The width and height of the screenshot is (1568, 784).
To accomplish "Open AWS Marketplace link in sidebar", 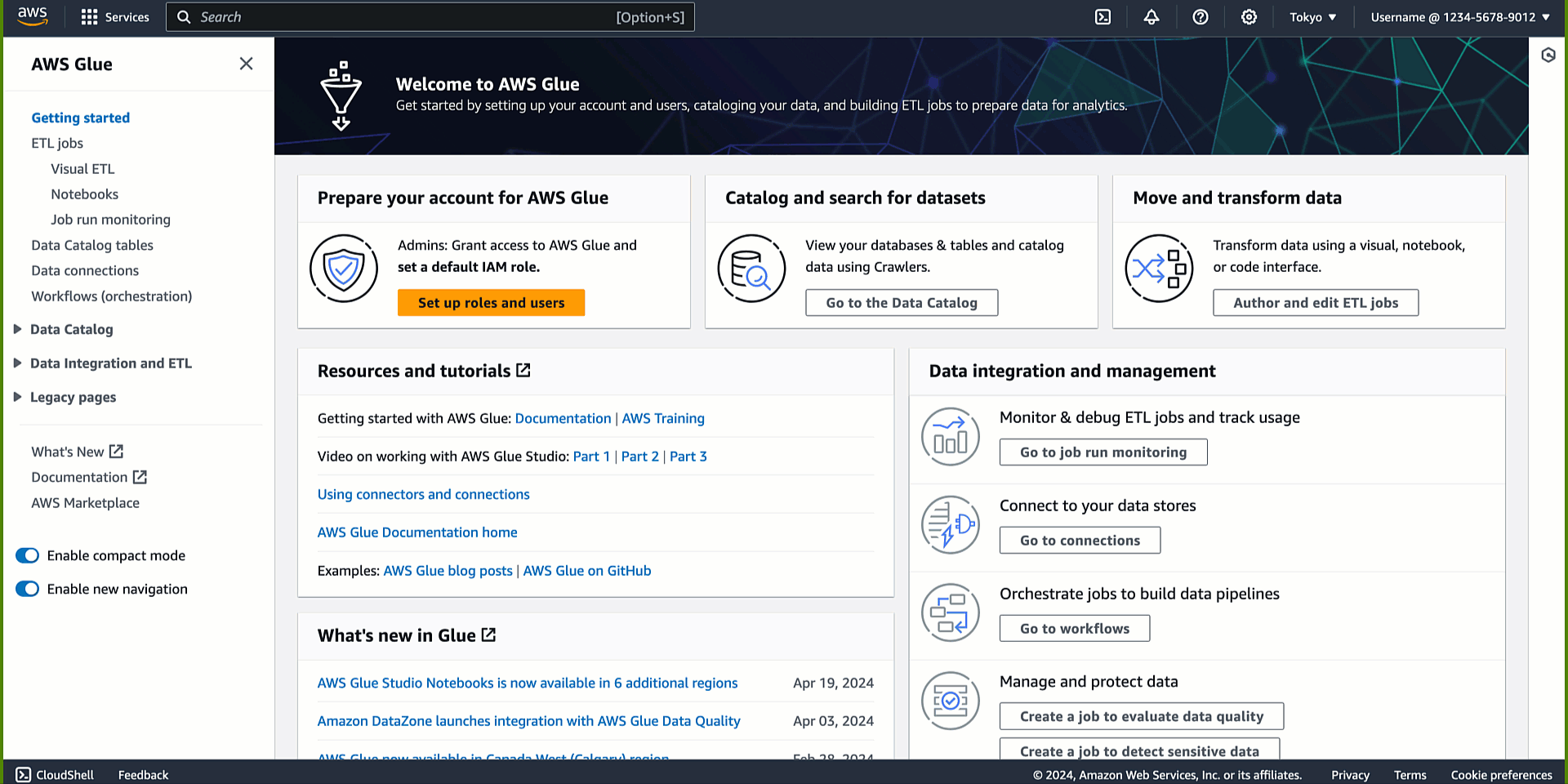I will (x=86, y=503).
